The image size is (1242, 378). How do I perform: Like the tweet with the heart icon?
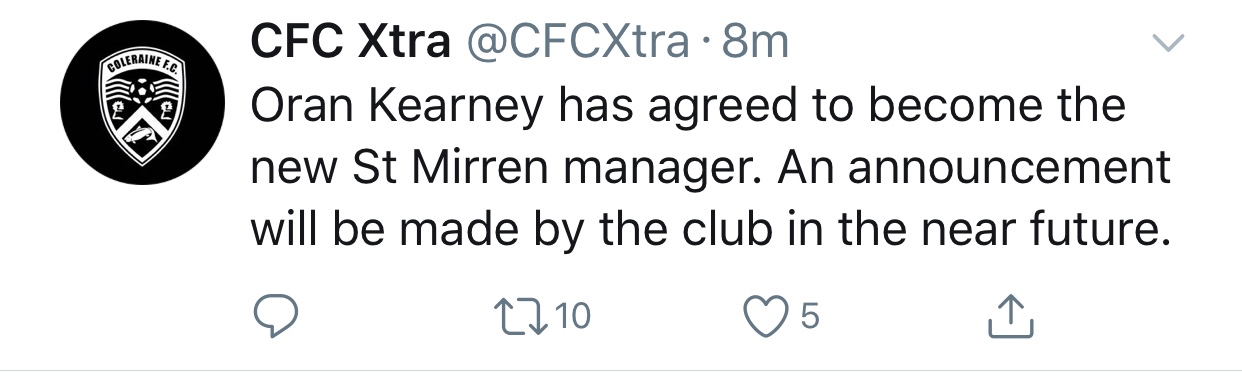pos(768,318)
